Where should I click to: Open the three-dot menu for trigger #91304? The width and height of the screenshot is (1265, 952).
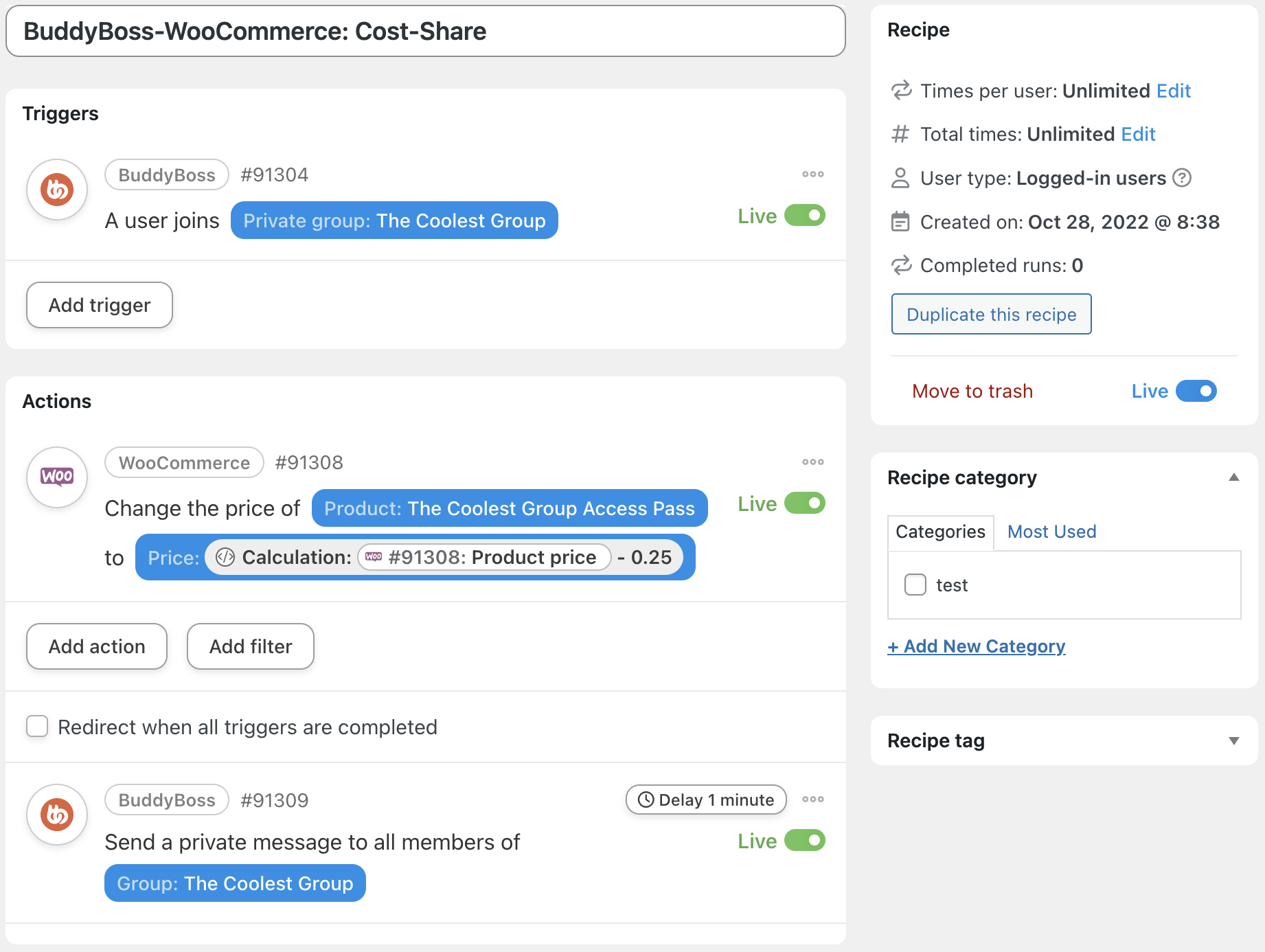(x=813, y=174)
